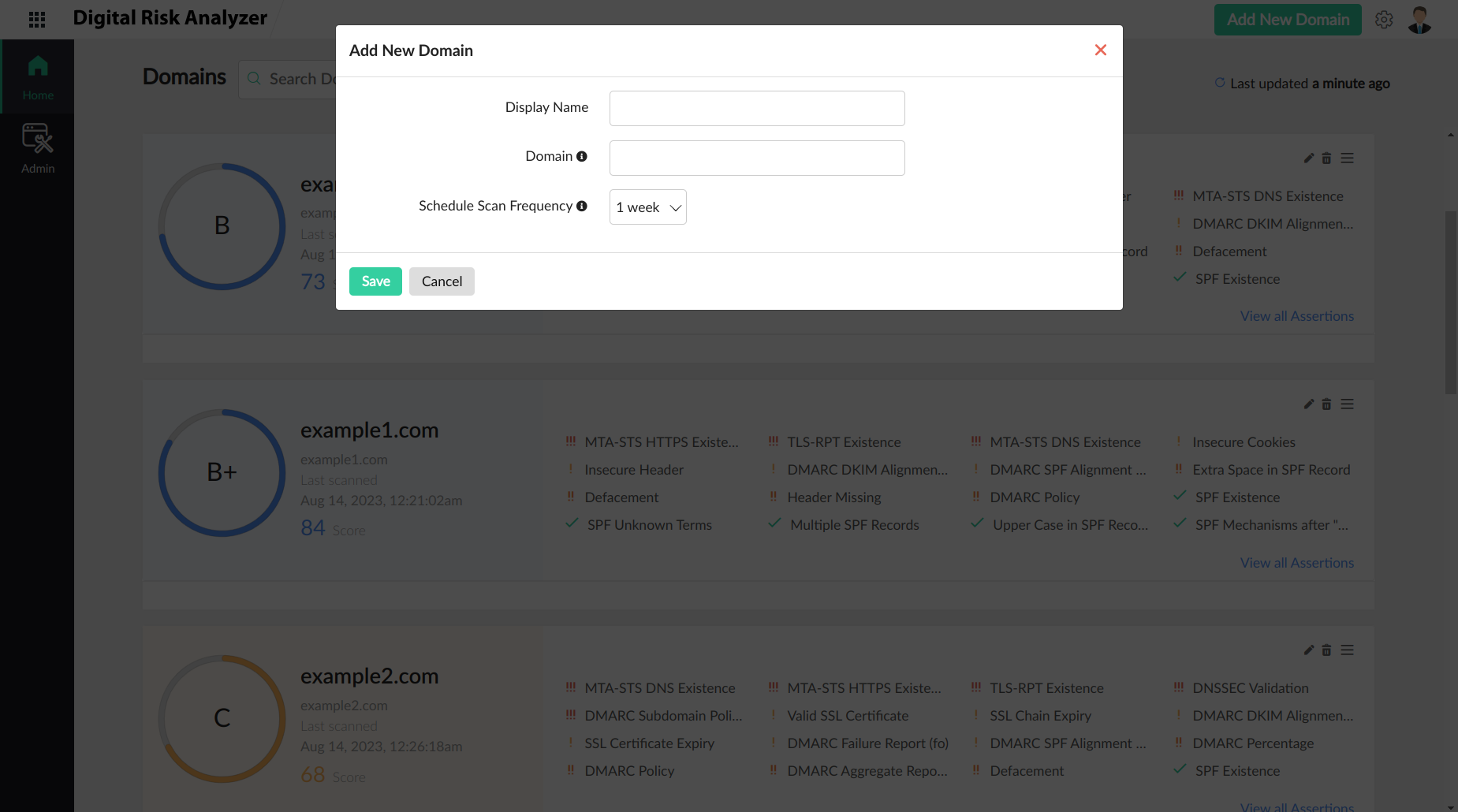Open example1.com domain title
The height and width of the screenshot is (812, 1458).
click(369, 430)
